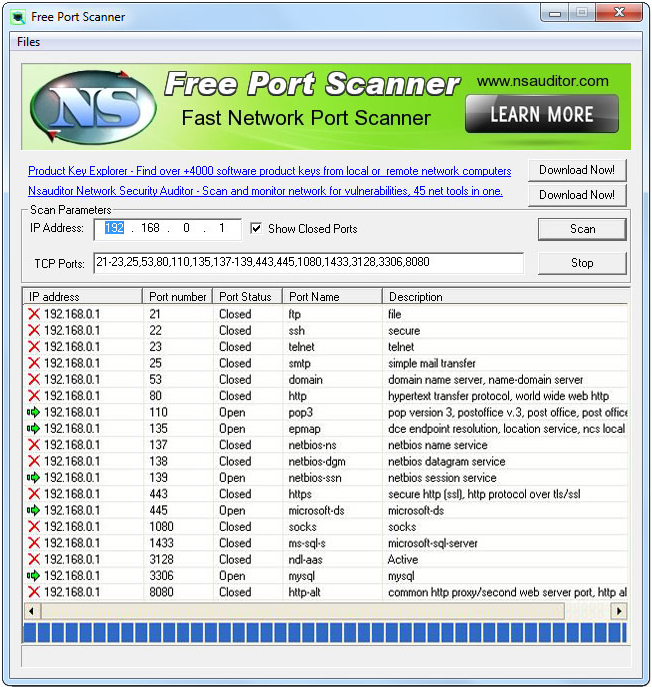Toggle the Show Closed Ports checkbox
The height and width of the screenshot is (687, 652).
pyautogui.click(x=256, y=228)
